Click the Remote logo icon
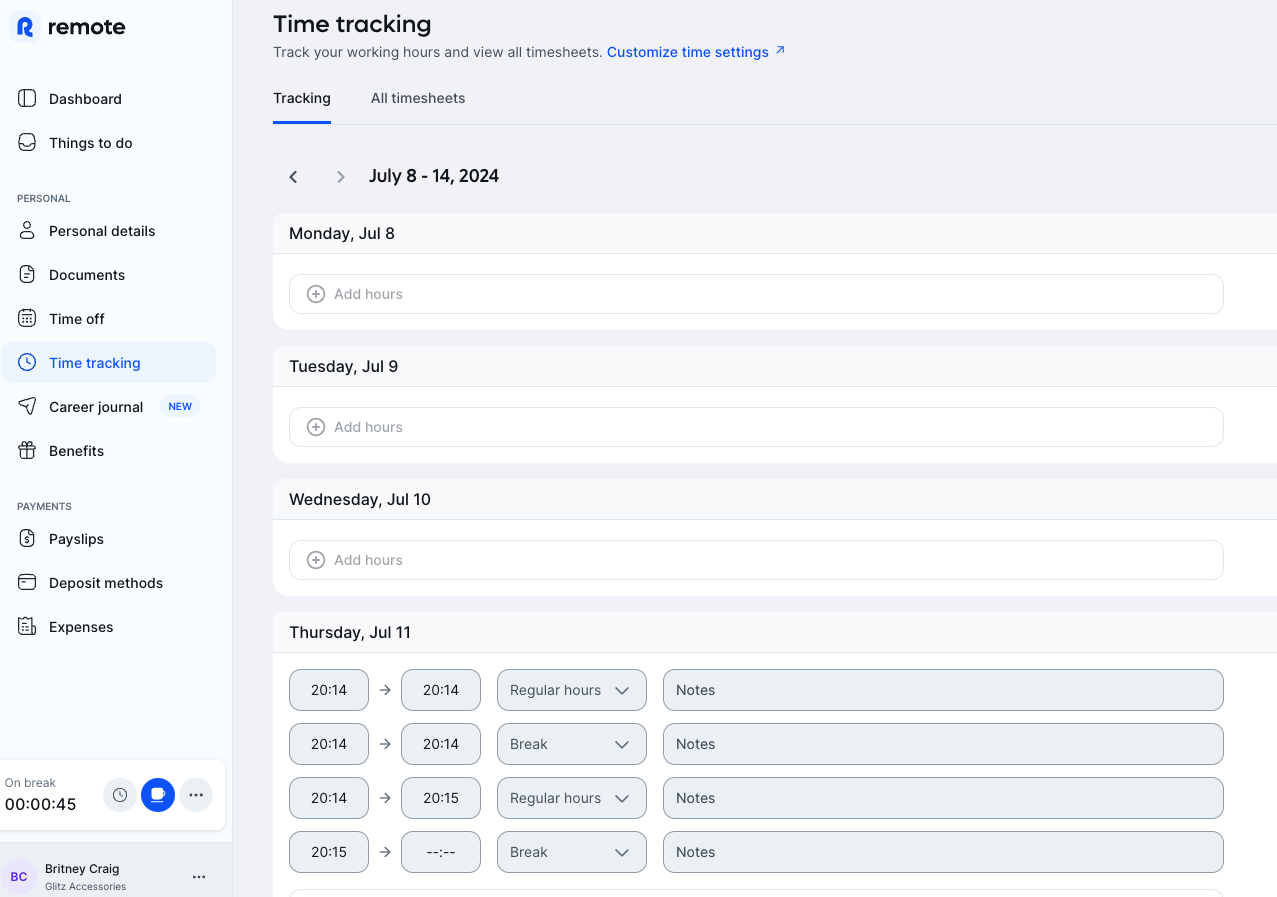The image size is (1277, 897). pos(23,28)
